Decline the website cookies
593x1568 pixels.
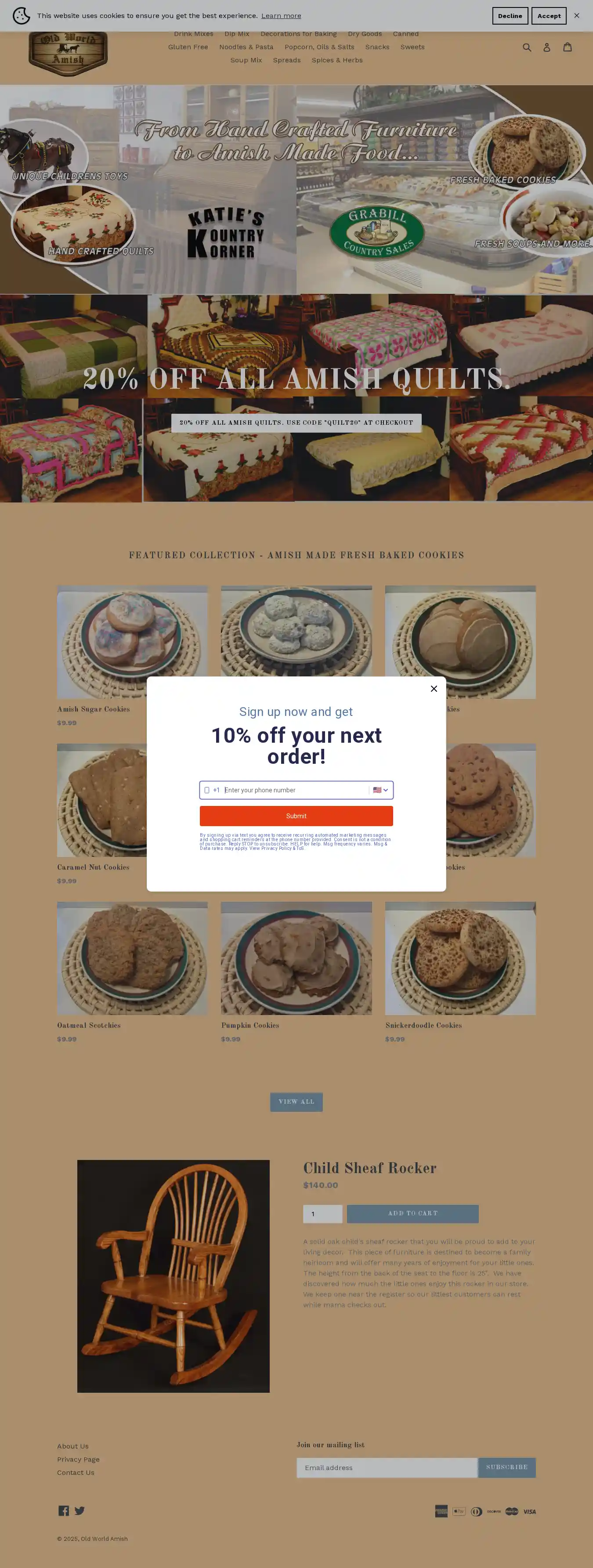(x=510, y=16)
